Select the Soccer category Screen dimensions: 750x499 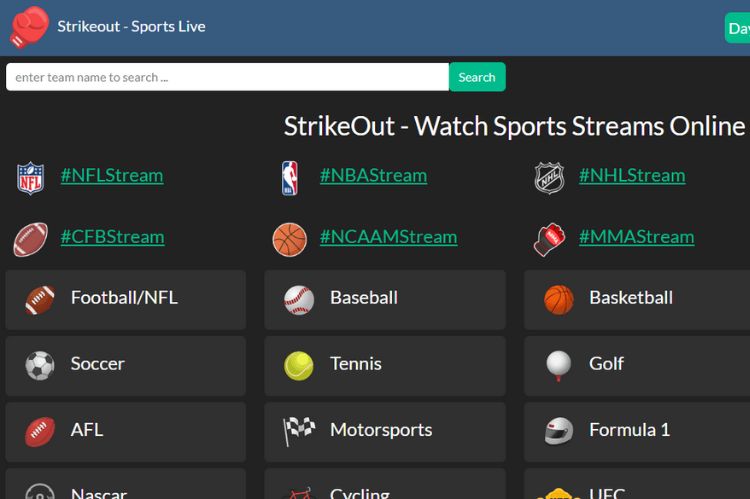coord(126,366)
